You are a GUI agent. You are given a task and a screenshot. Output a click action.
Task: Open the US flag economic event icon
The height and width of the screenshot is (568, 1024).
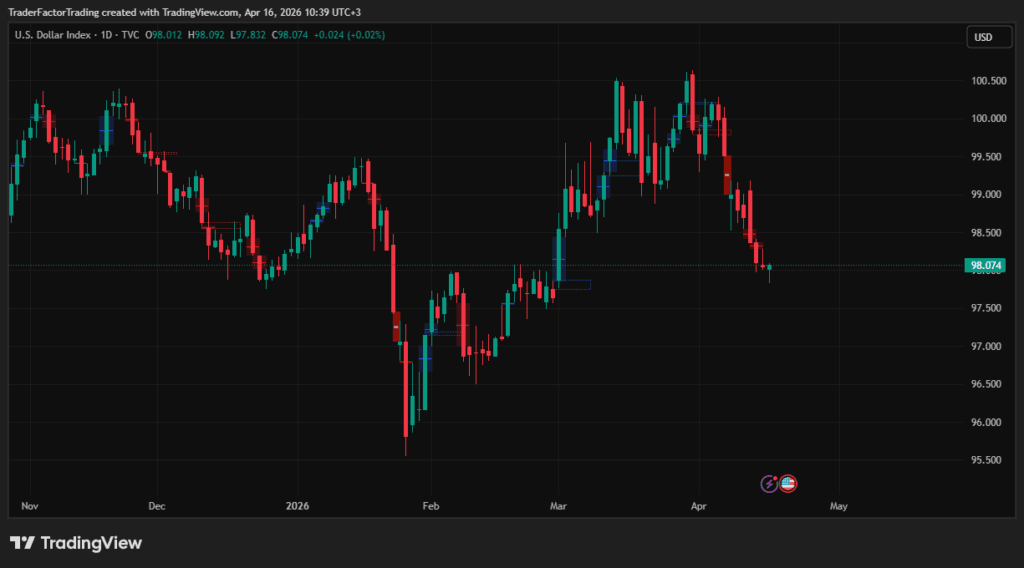click(x=788, y=484)
